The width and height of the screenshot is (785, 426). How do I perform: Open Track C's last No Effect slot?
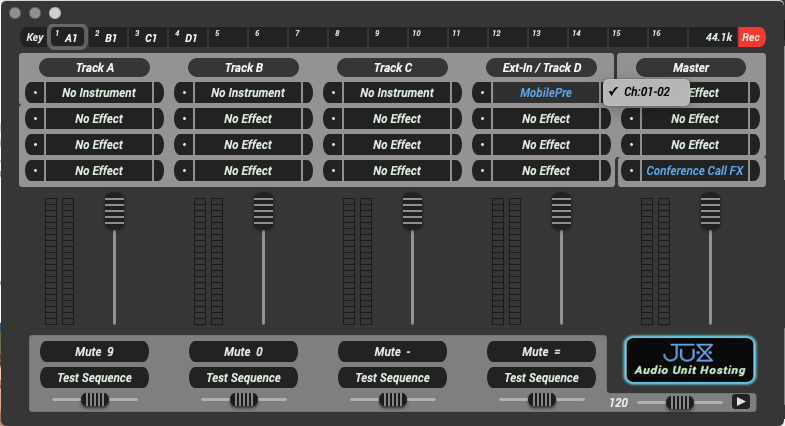pyautogui.click(x=397, y=171)
